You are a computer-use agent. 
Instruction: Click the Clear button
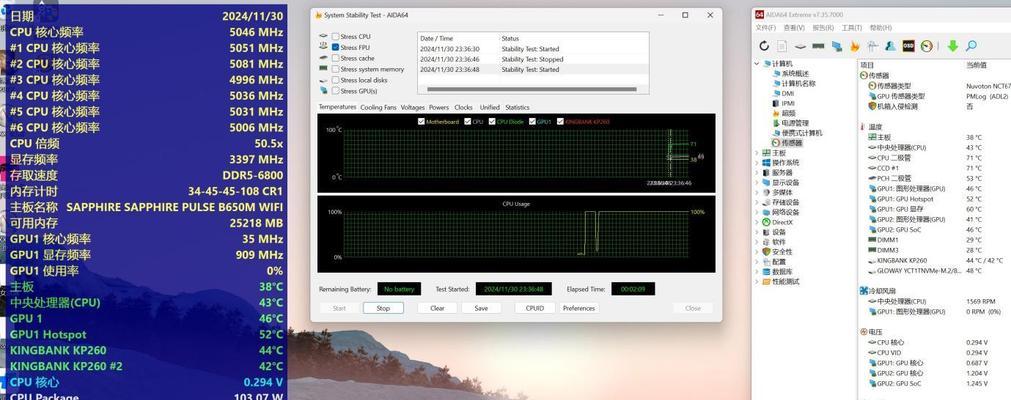click(437, 308)
